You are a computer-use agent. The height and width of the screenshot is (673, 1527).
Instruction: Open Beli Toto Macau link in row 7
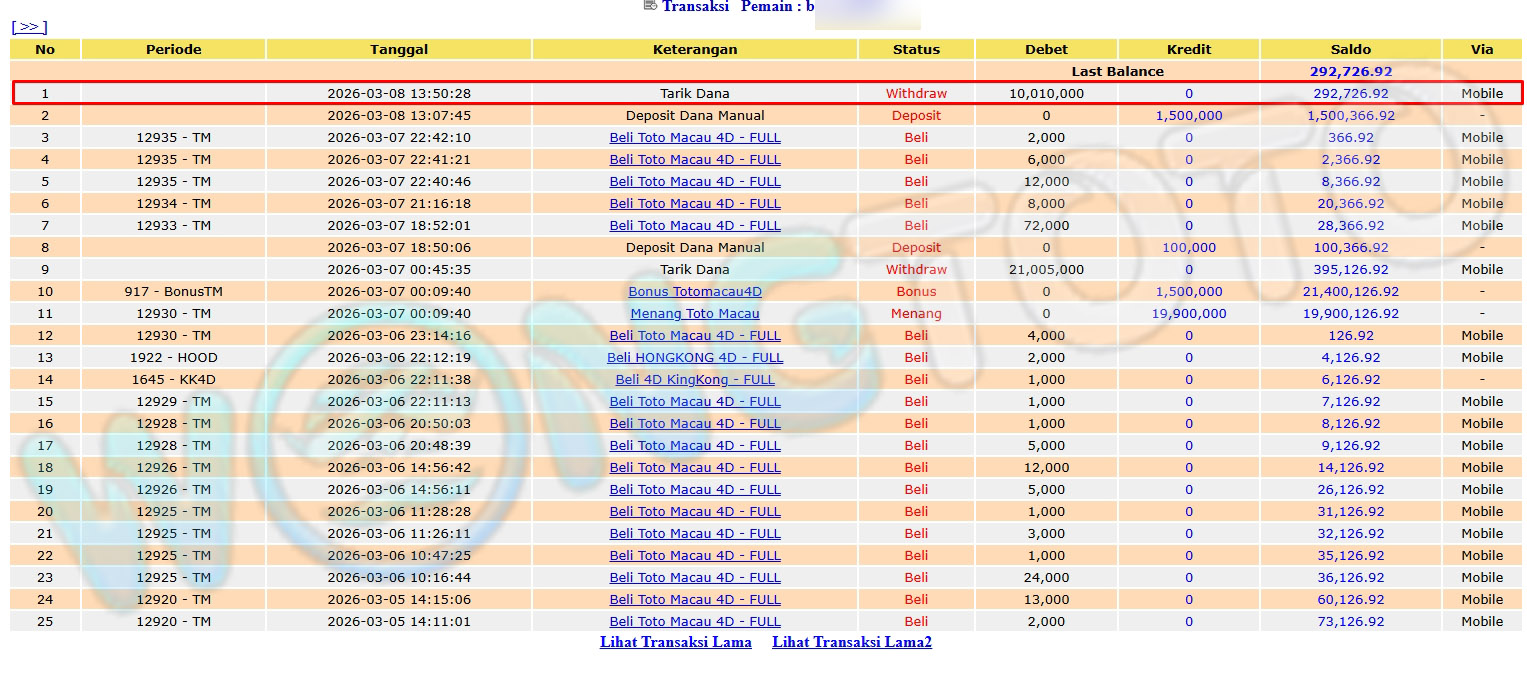pyautogui.click(x=694, y=226)
